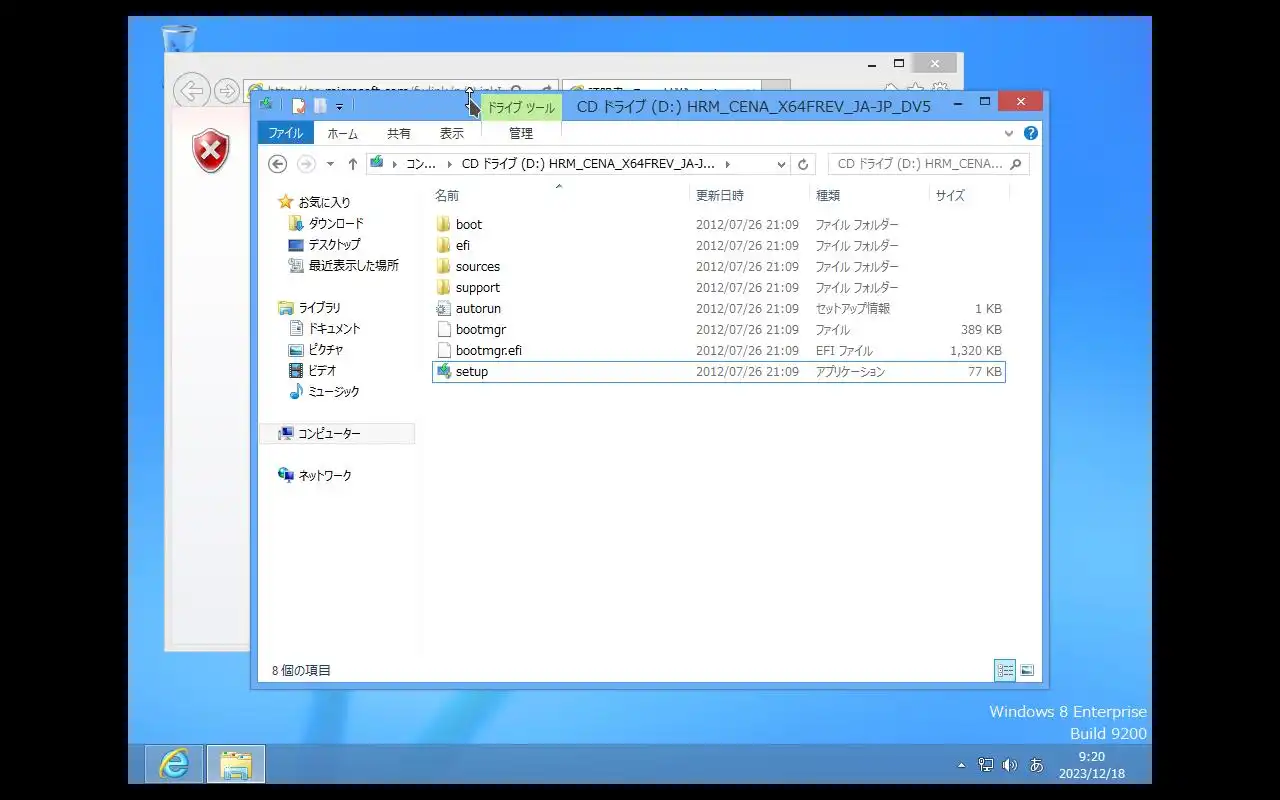
Task: Select the bootmgr file icon
Action: click(444, 330)
